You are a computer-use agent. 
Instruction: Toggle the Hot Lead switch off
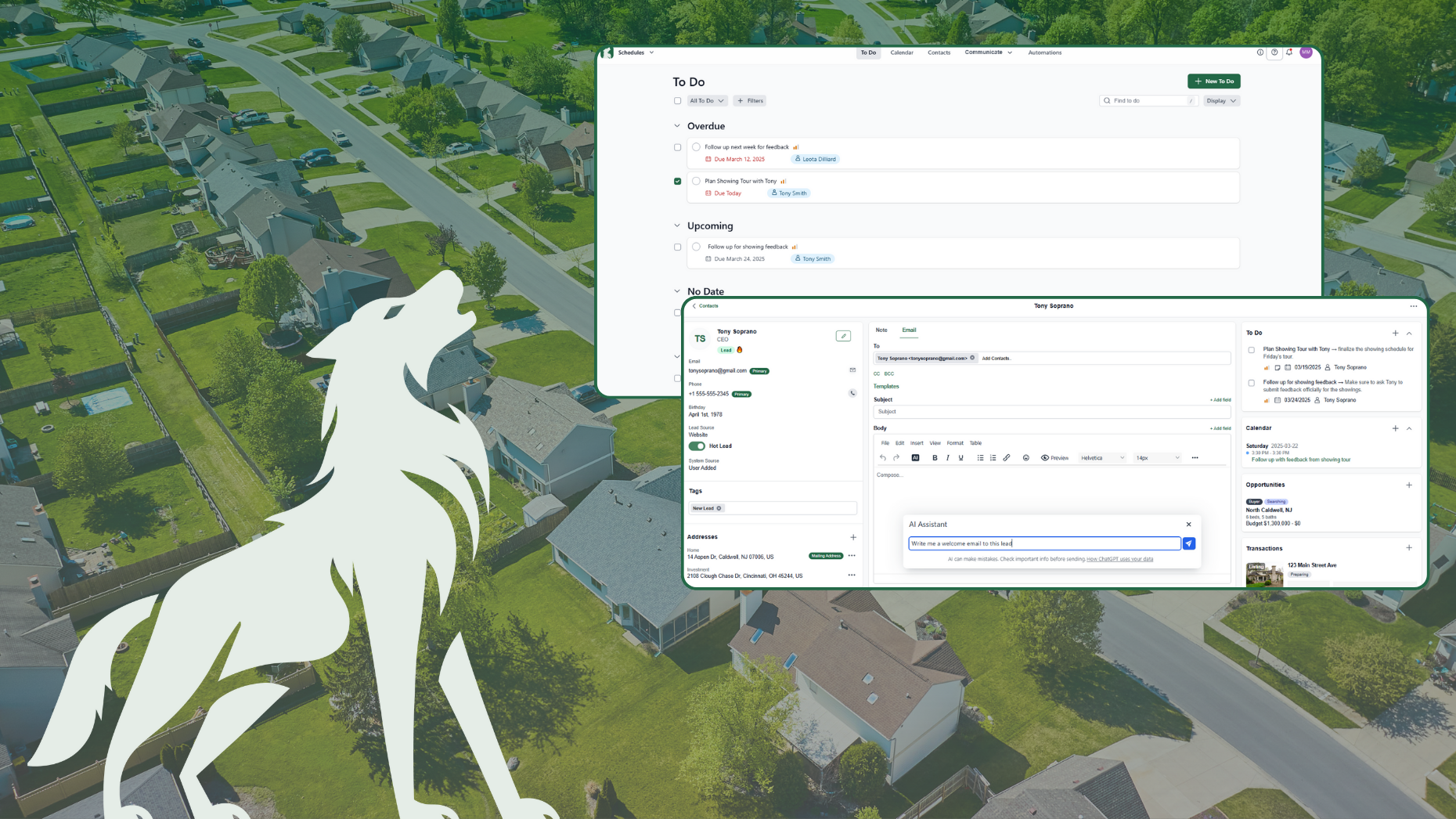697,446
